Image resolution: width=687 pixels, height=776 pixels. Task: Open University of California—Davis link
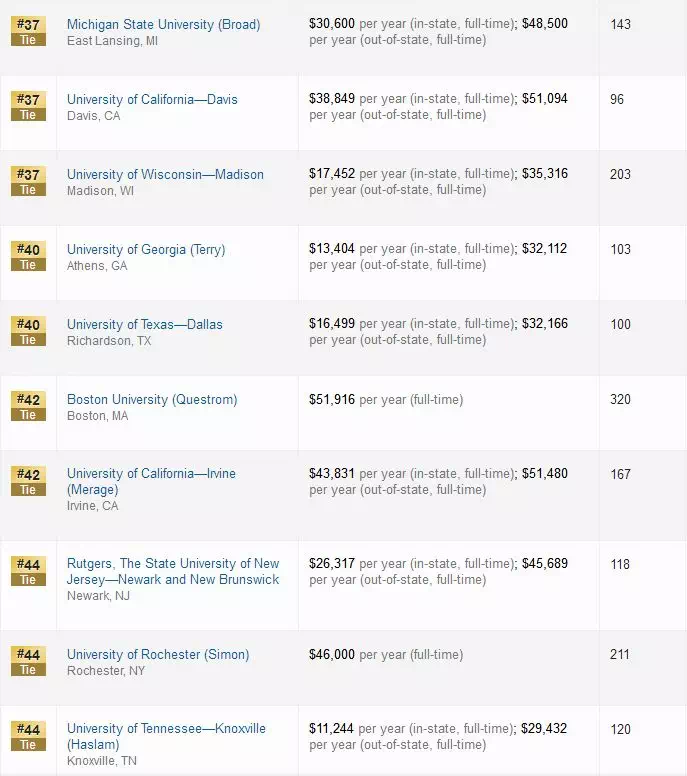[152, 99]
